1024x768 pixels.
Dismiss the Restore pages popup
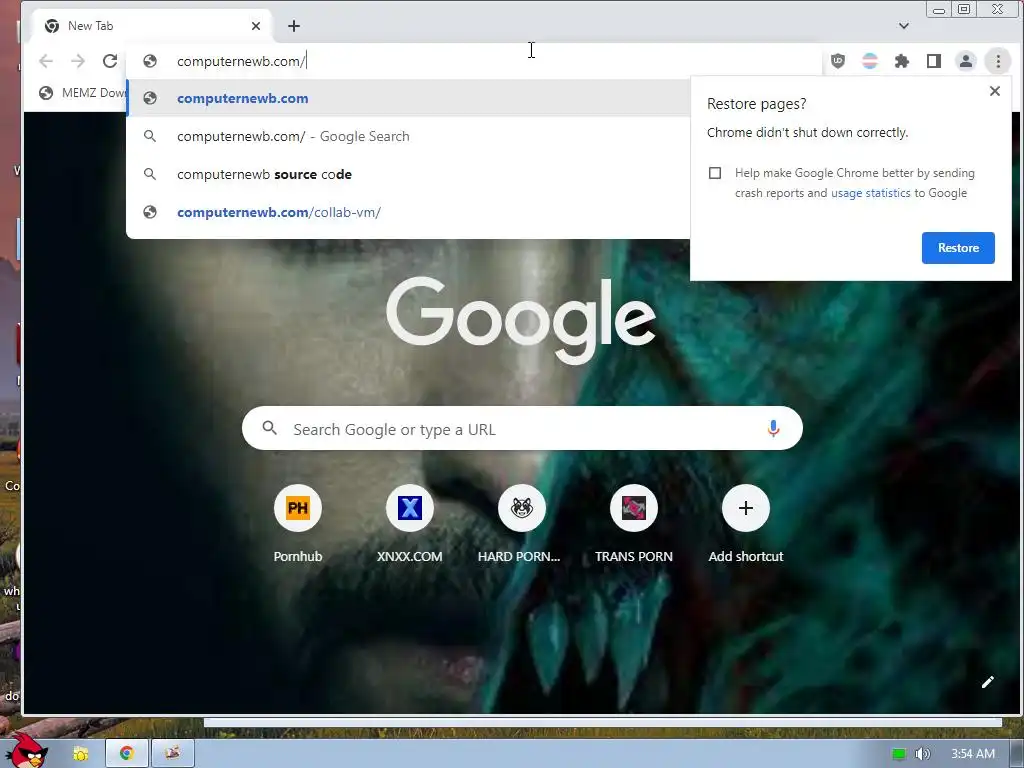click(995, 91)
